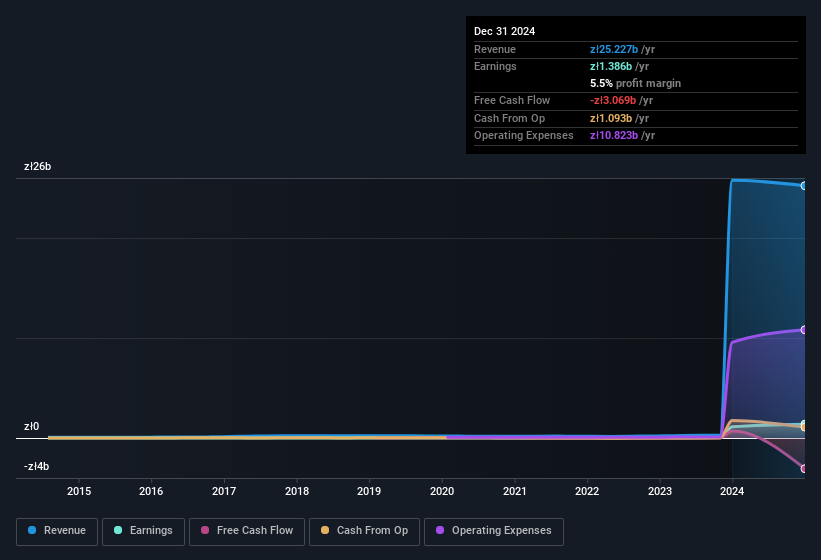This screenshot has height=560, width=821.
Task: Toggle the Cash From Op legend button
Action: (364, 531)
